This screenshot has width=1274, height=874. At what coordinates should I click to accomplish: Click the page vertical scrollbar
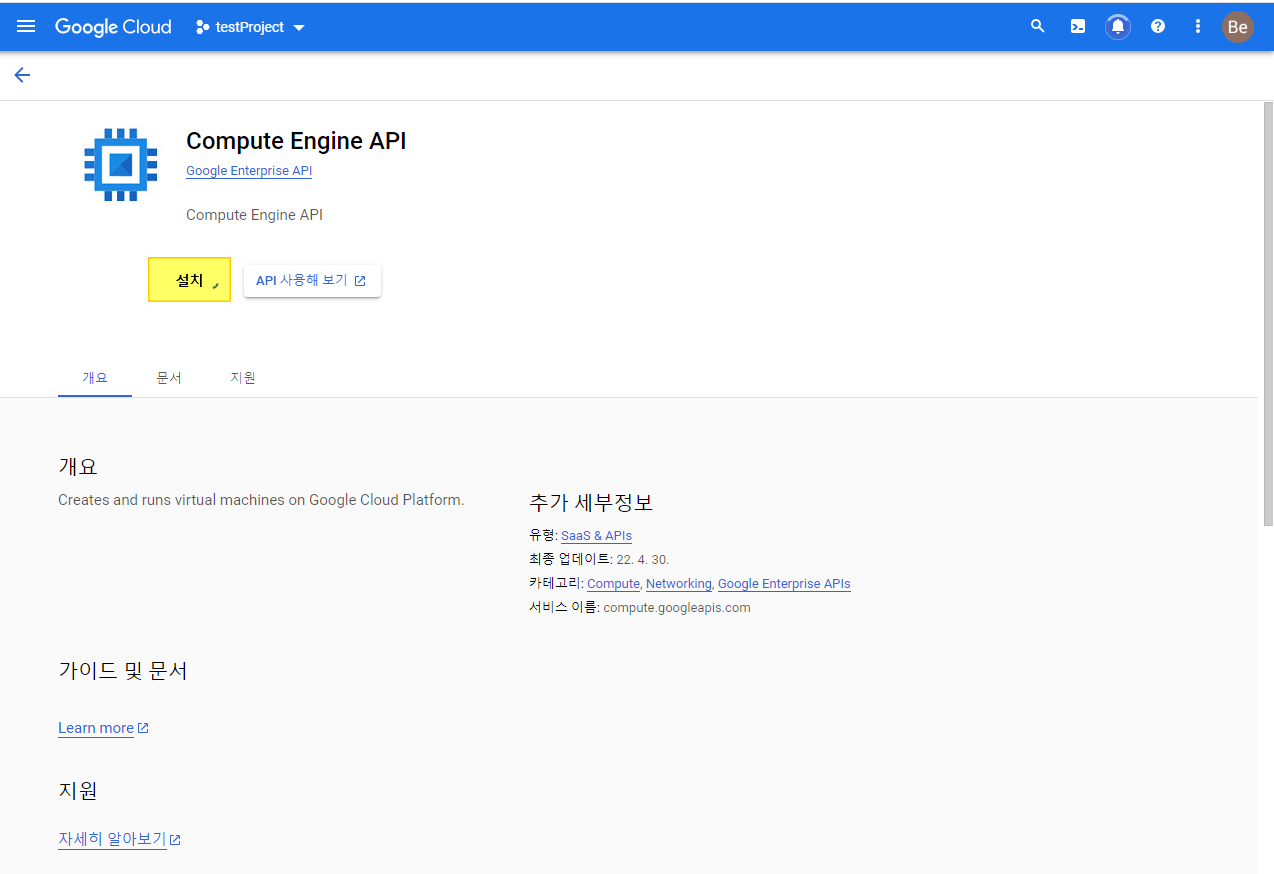[x=1267, y=312]
